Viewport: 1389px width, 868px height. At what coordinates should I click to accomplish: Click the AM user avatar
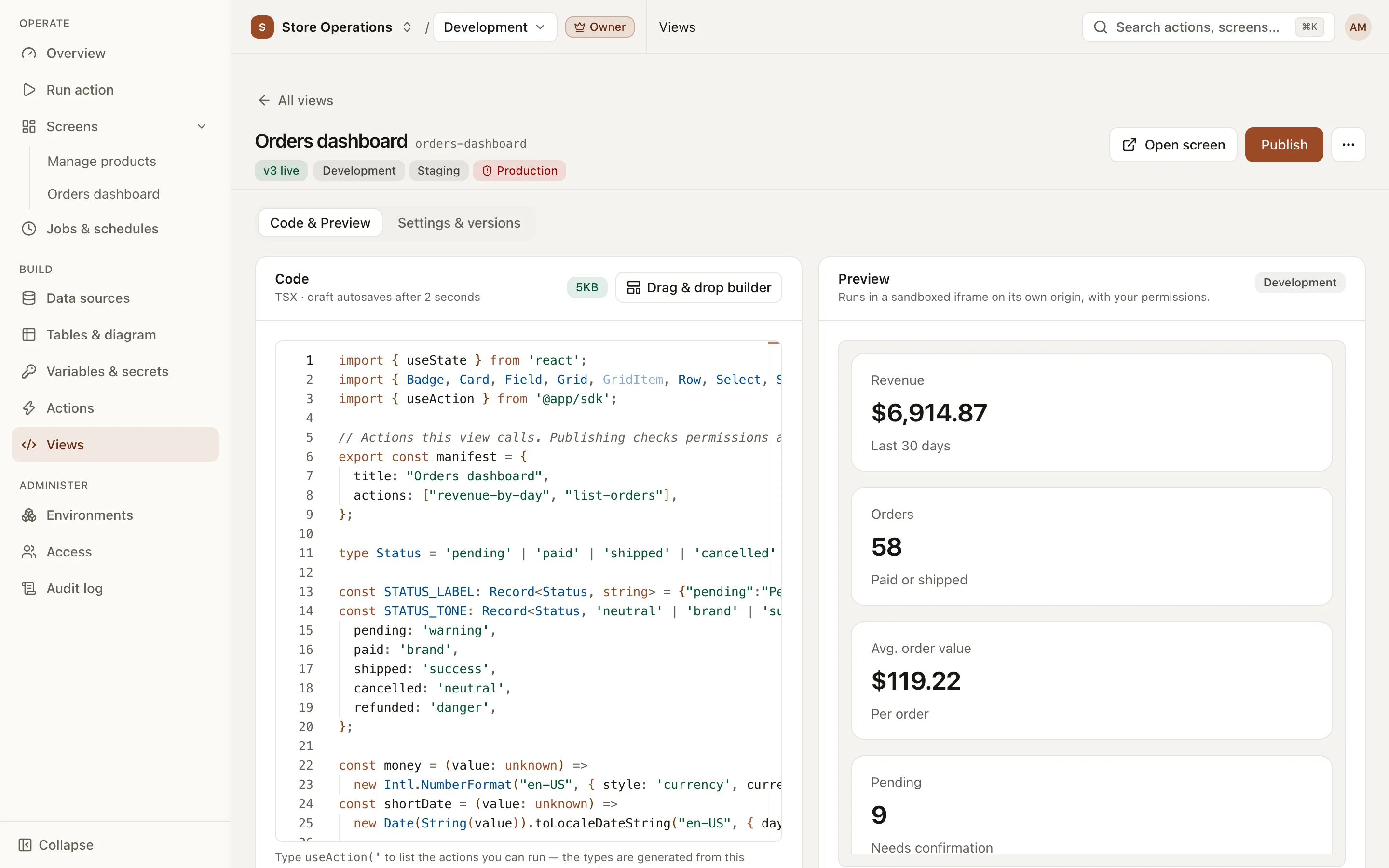pos(1358,27)
